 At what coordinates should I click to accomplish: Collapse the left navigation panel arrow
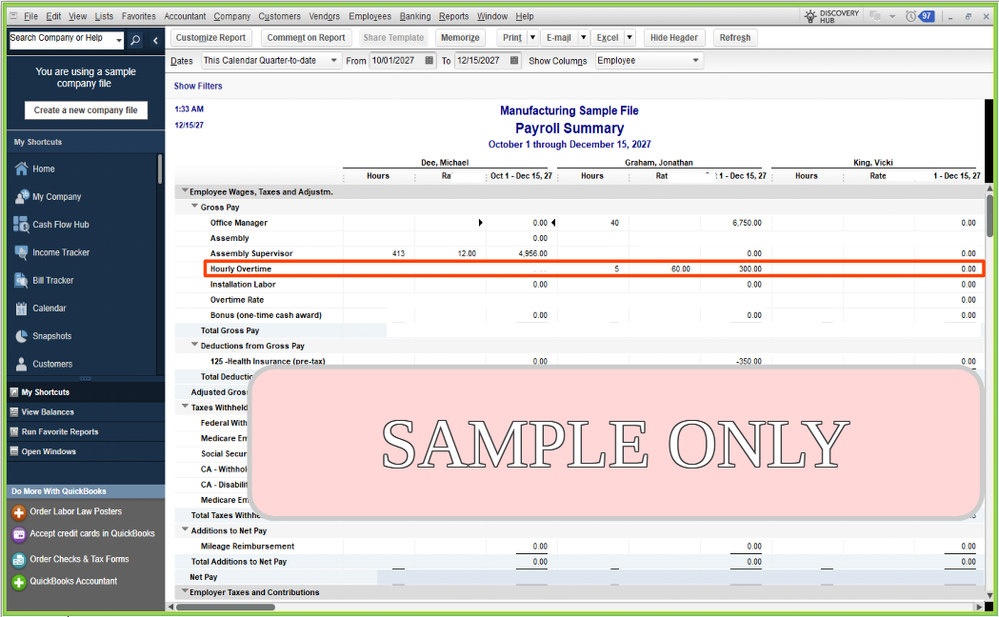point(155,41)
